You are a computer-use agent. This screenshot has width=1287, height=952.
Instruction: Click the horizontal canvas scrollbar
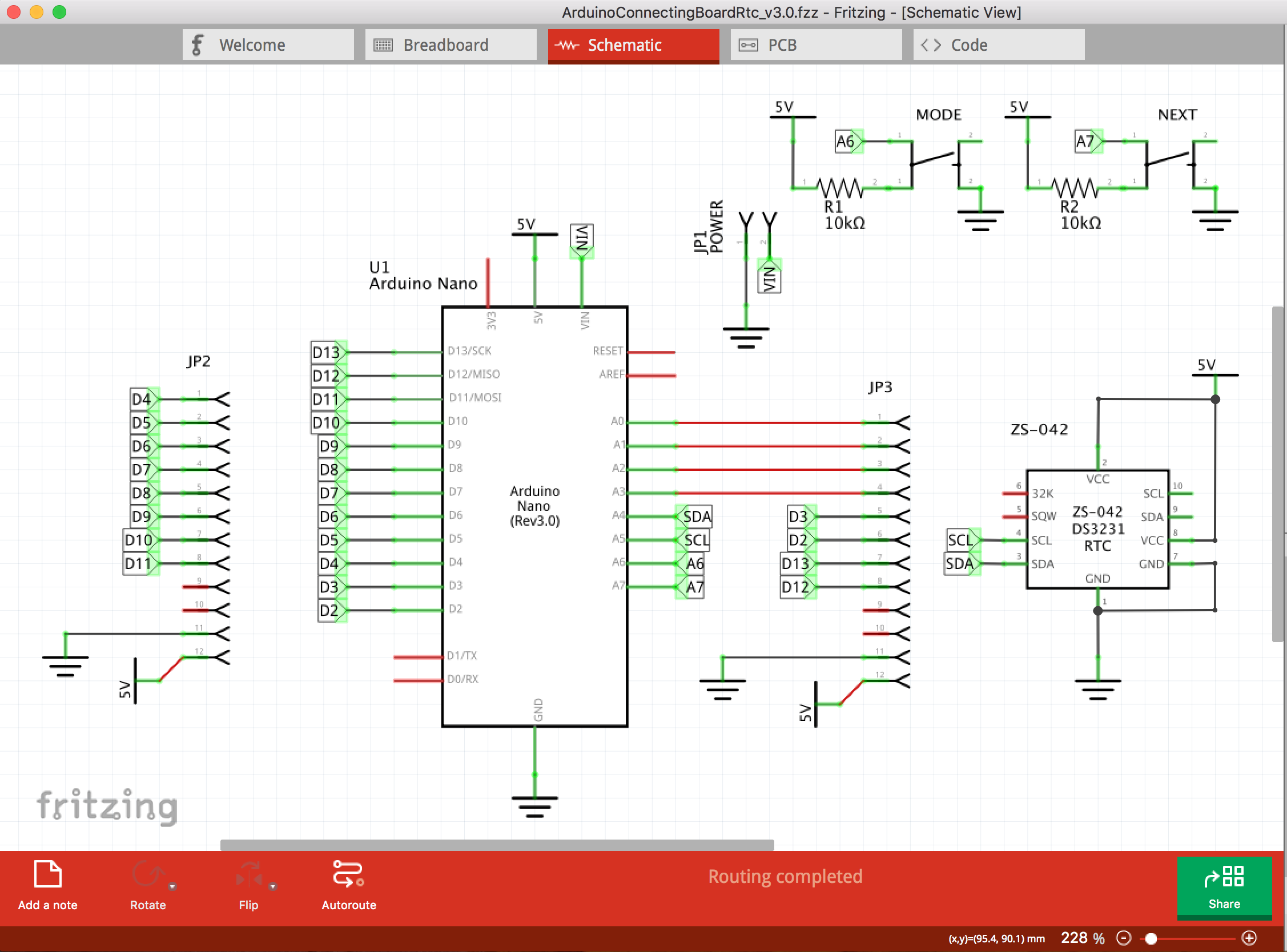pos(497,845)
